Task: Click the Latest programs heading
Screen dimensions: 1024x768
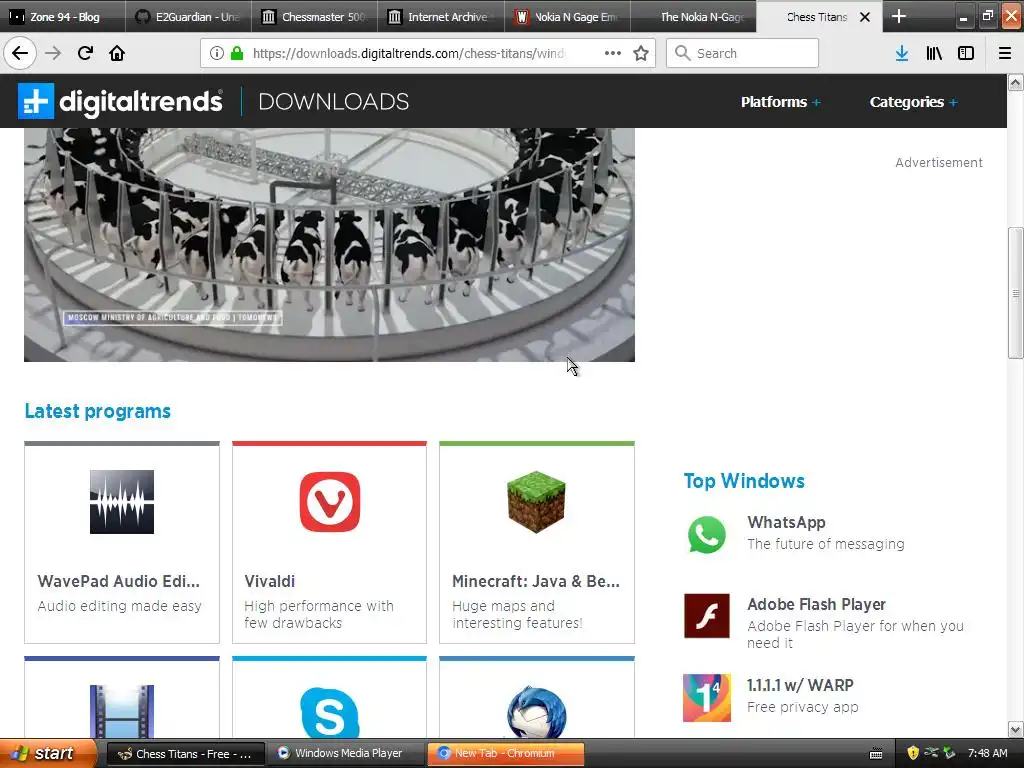Action: 98,411
